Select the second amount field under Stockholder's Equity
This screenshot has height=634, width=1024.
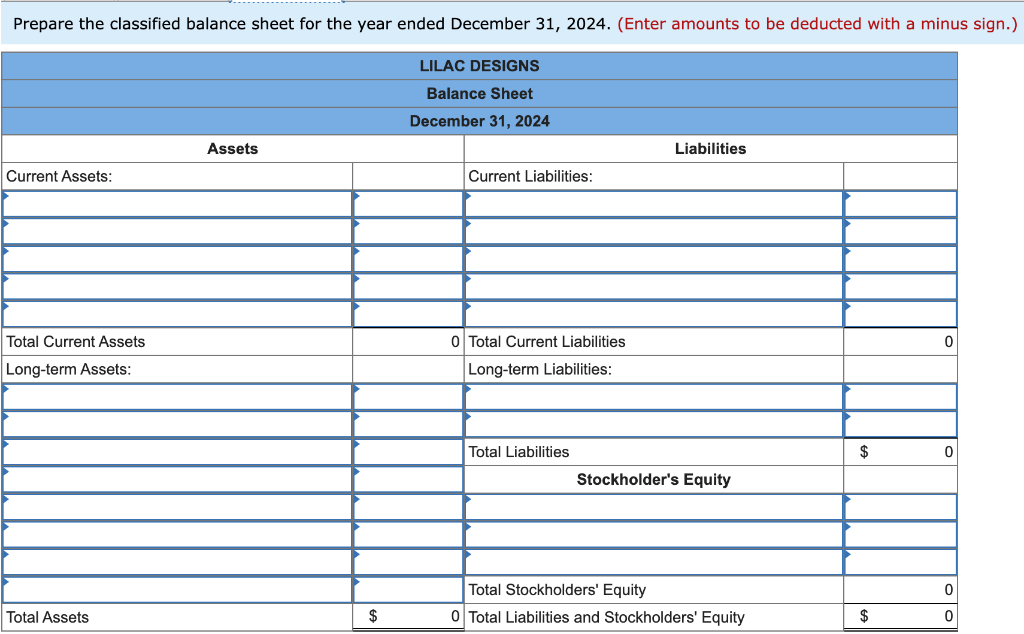(901, 535)
